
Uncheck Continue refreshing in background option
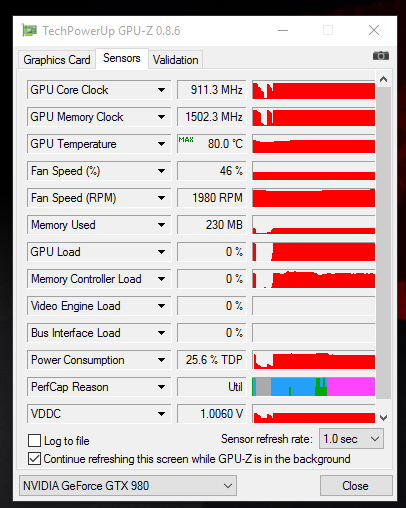click(34, 459)
